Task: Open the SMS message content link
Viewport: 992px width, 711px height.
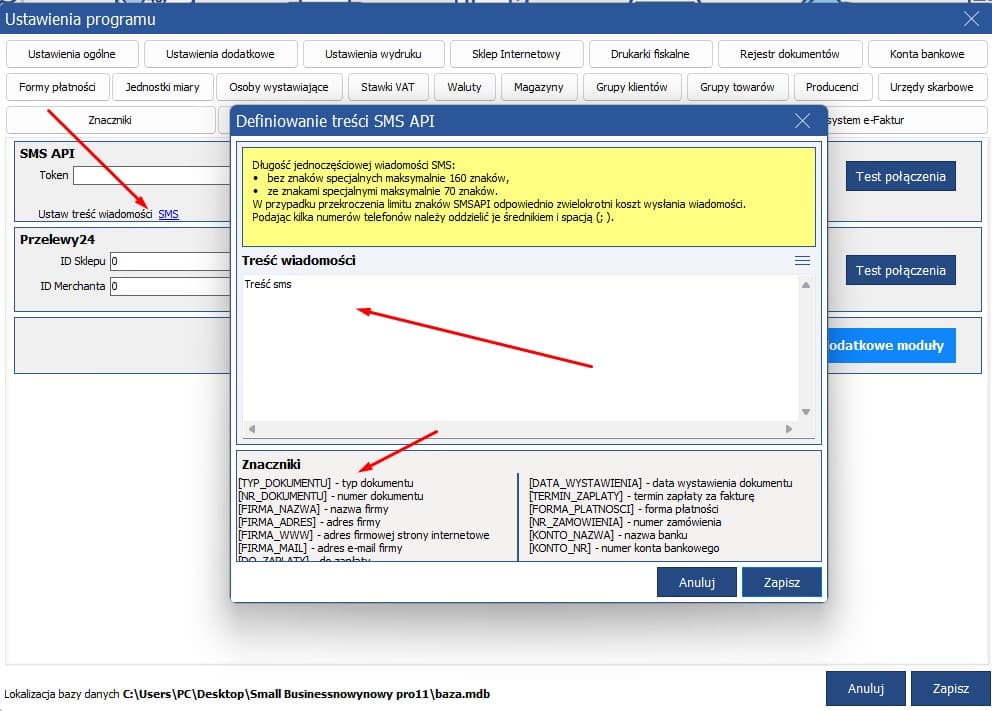Action: pyautogui.click(x=168, y=214)
